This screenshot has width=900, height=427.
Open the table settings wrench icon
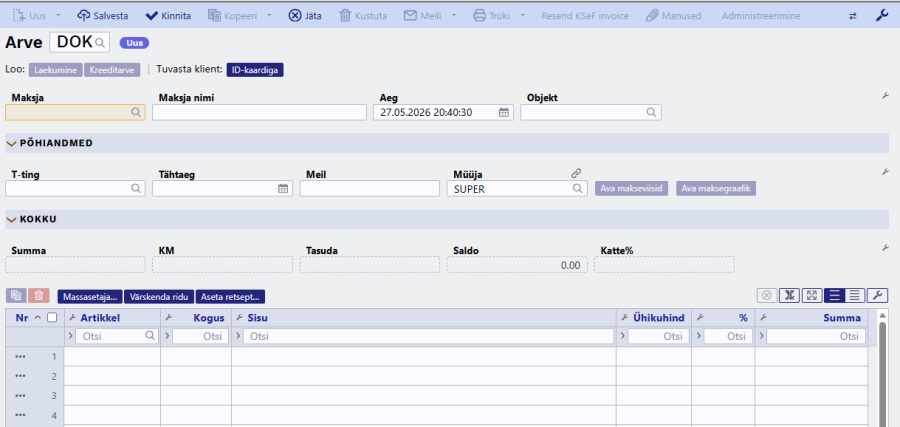pos(876,296)
